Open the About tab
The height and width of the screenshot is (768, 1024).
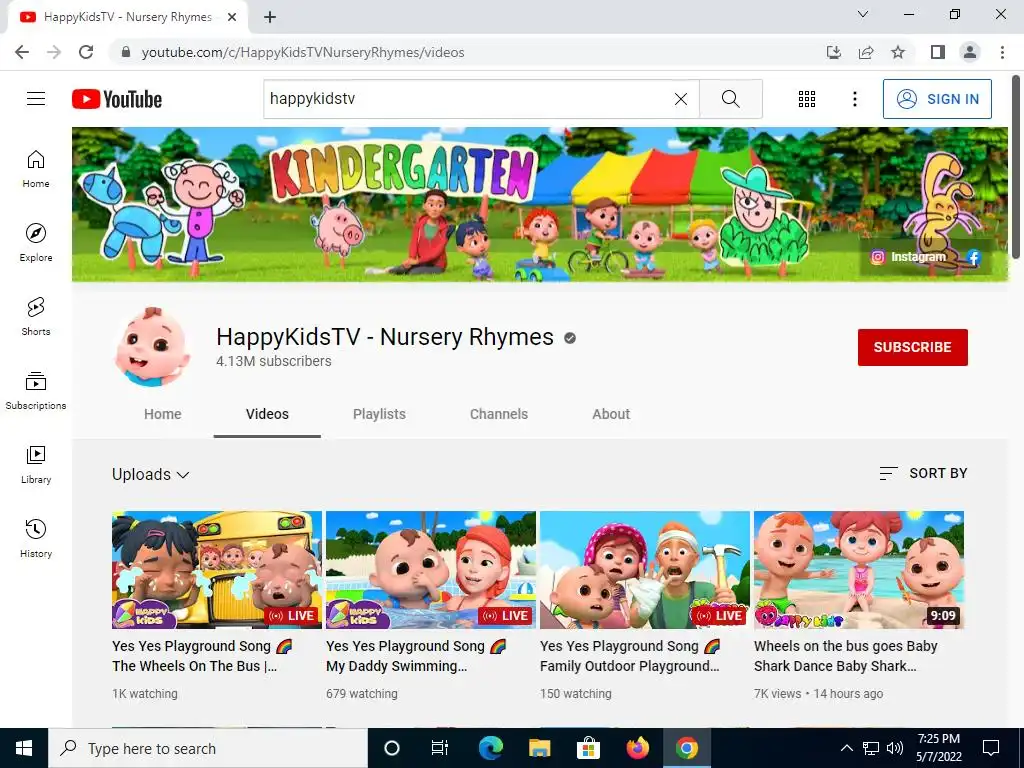pyautogui.click(x=611, y=414)
